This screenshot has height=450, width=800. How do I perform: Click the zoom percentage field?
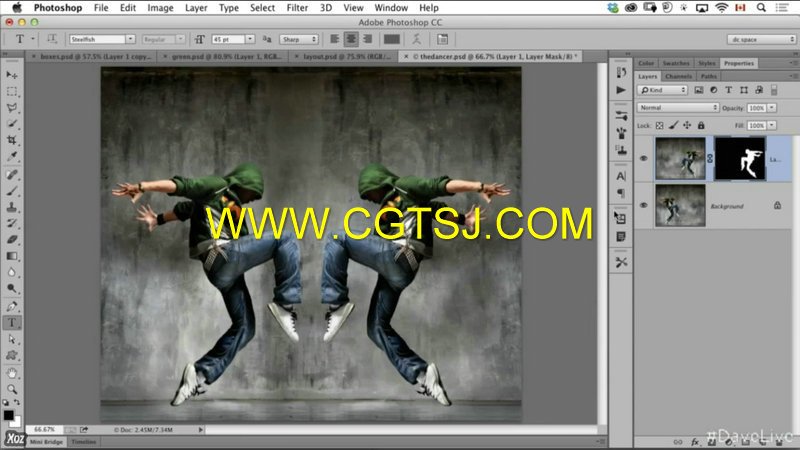[x=44, y=430]
